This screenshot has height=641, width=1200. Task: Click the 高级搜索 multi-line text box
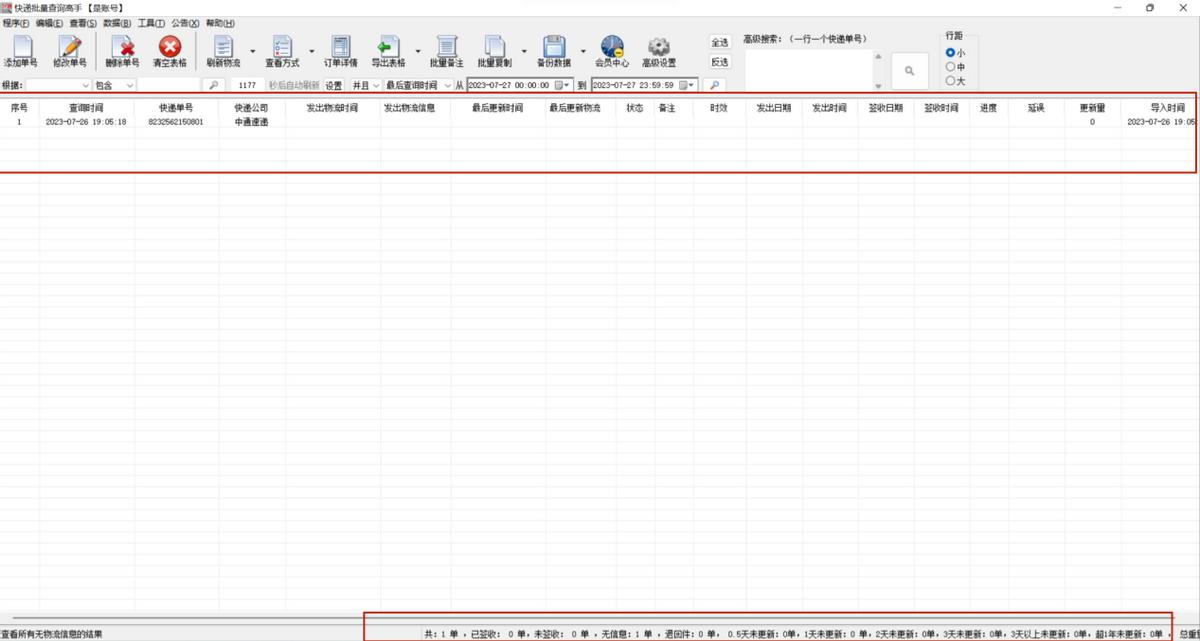[x=808, y=70]
